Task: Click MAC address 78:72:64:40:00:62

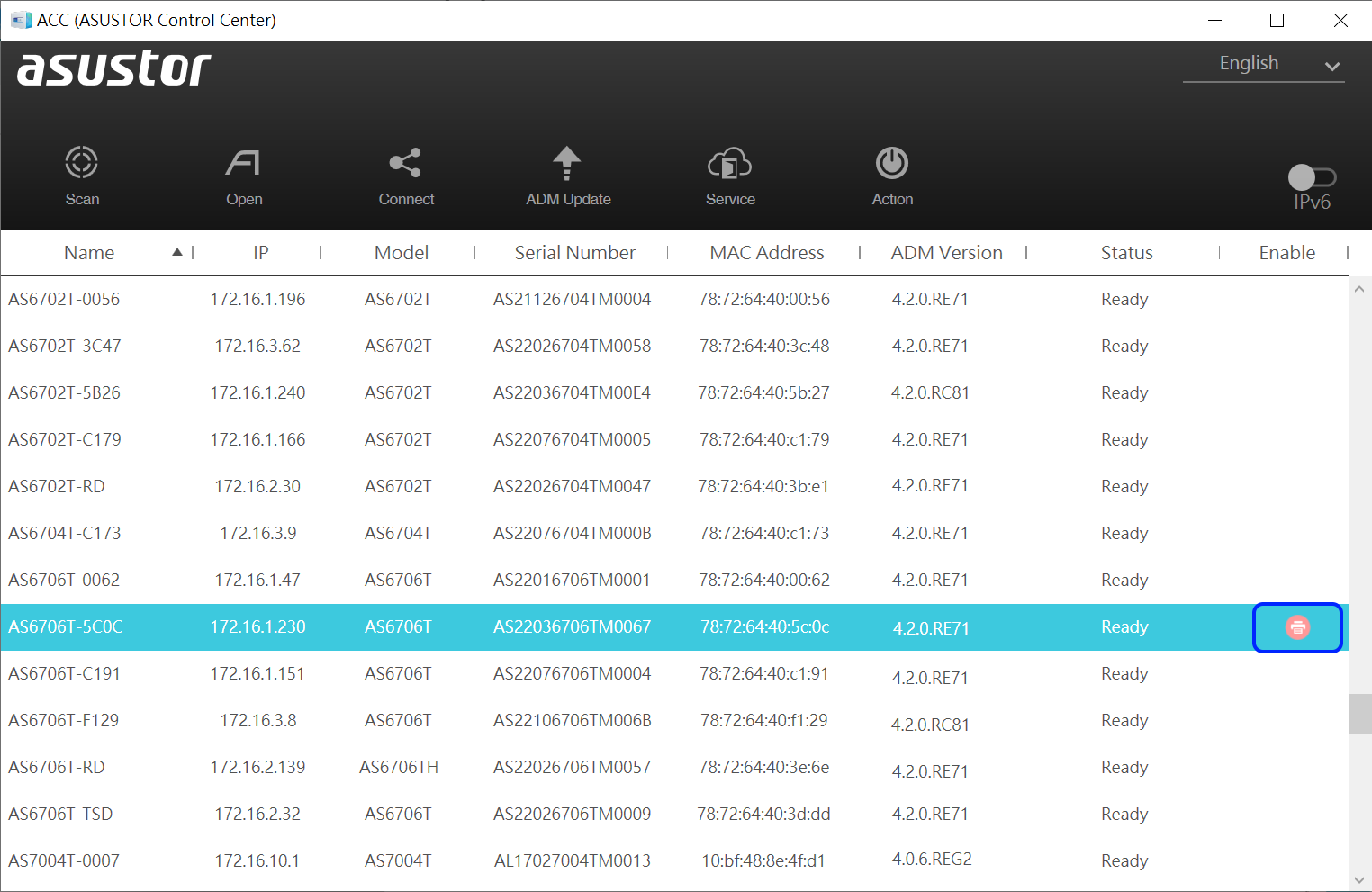Action: click(x=764, y=581)
